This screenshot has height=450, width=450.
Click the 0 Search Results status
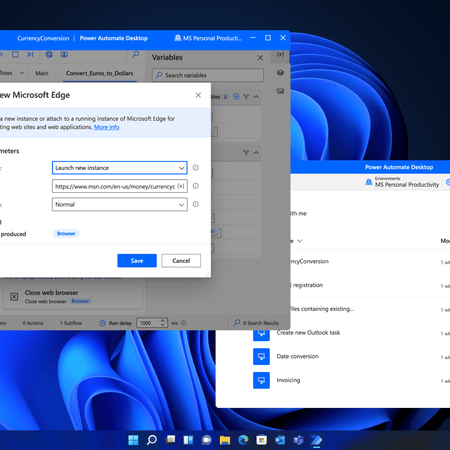256,323
